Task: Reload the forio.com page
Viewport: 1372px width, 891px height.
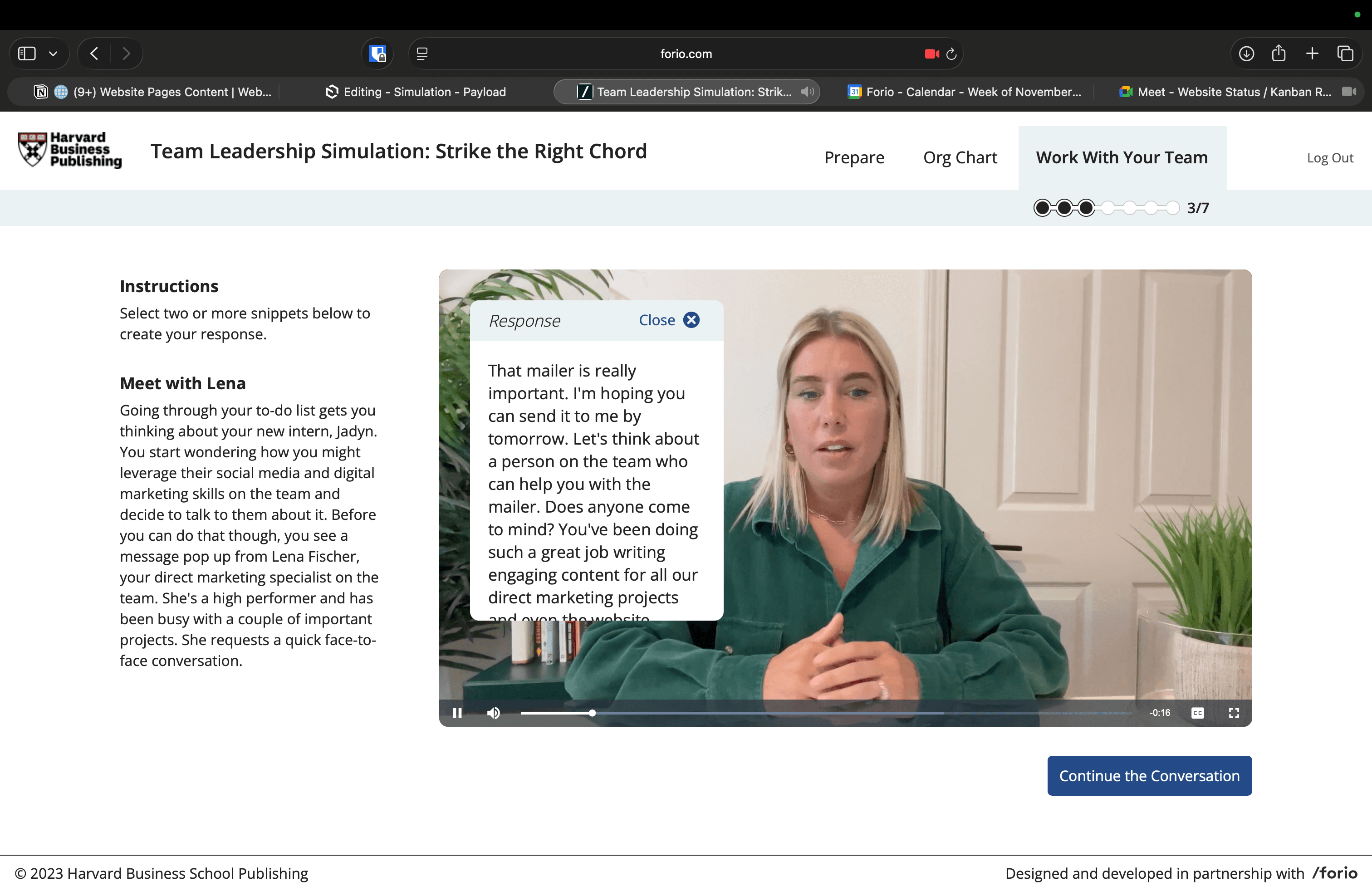Action: click(x=952, y=54)
